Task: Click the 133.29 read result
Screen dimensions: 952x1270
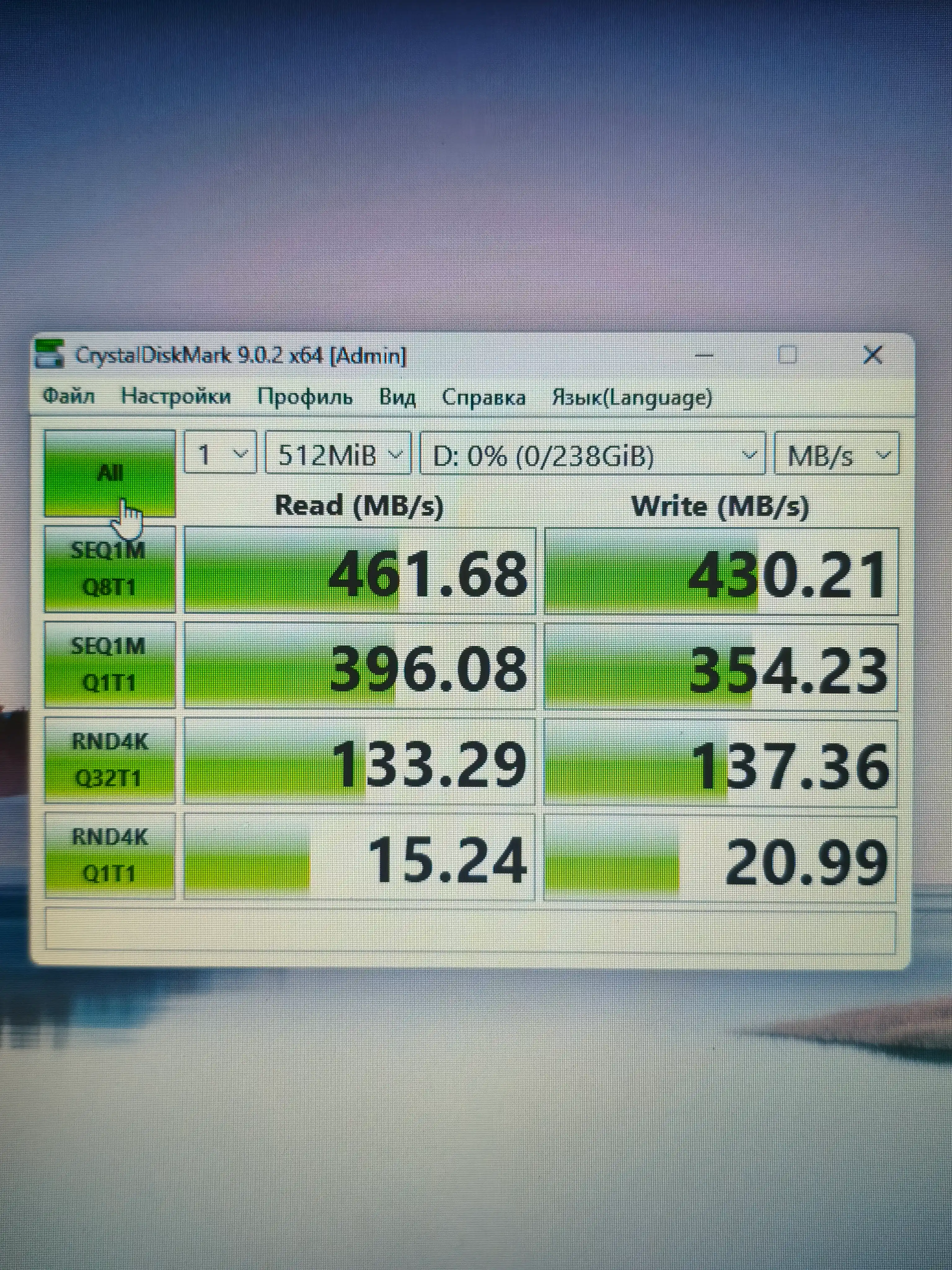Action: click(x=360, y=761)
